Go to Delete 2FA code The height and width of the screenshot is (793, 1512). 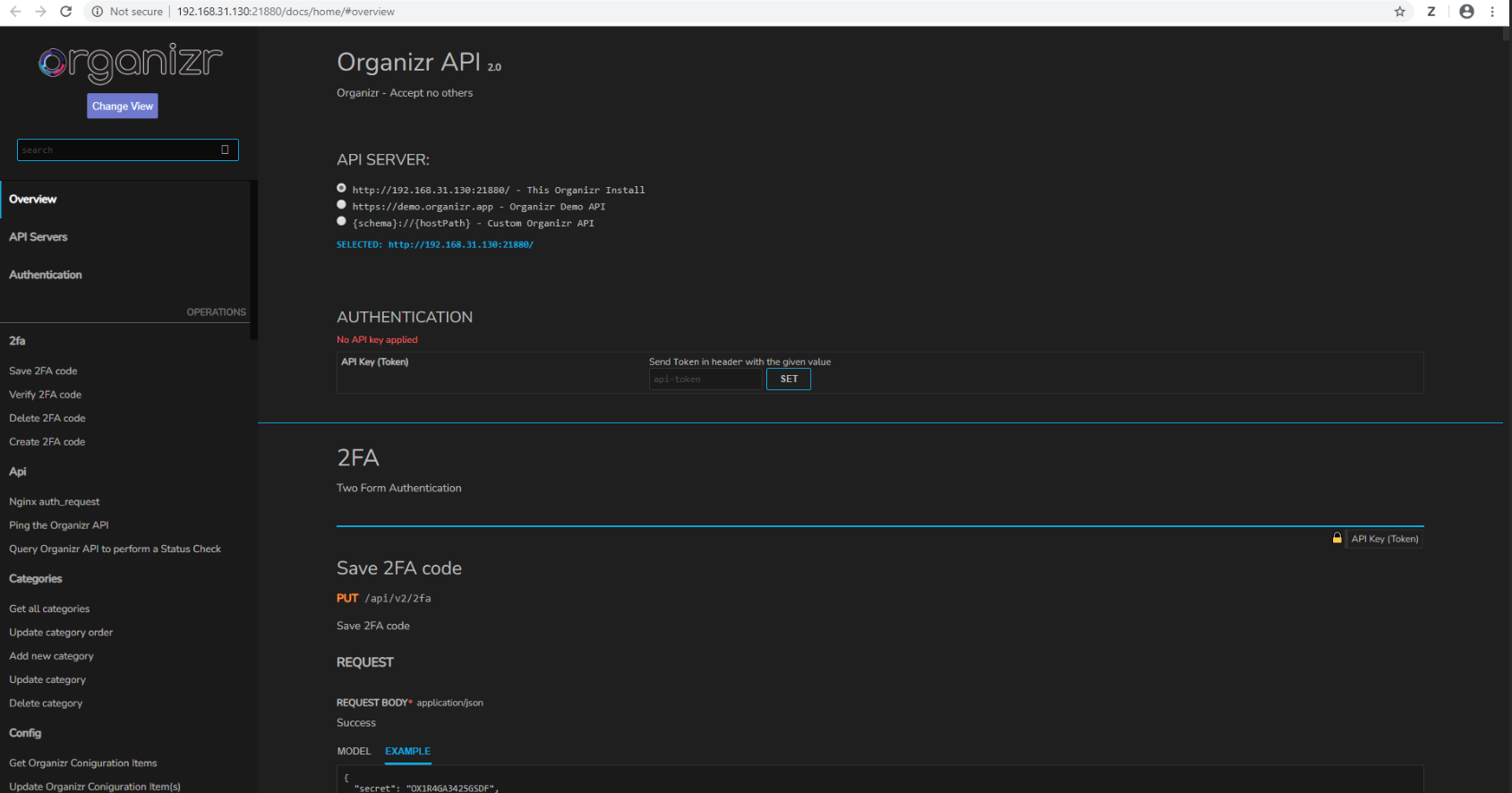pos(47,418)
